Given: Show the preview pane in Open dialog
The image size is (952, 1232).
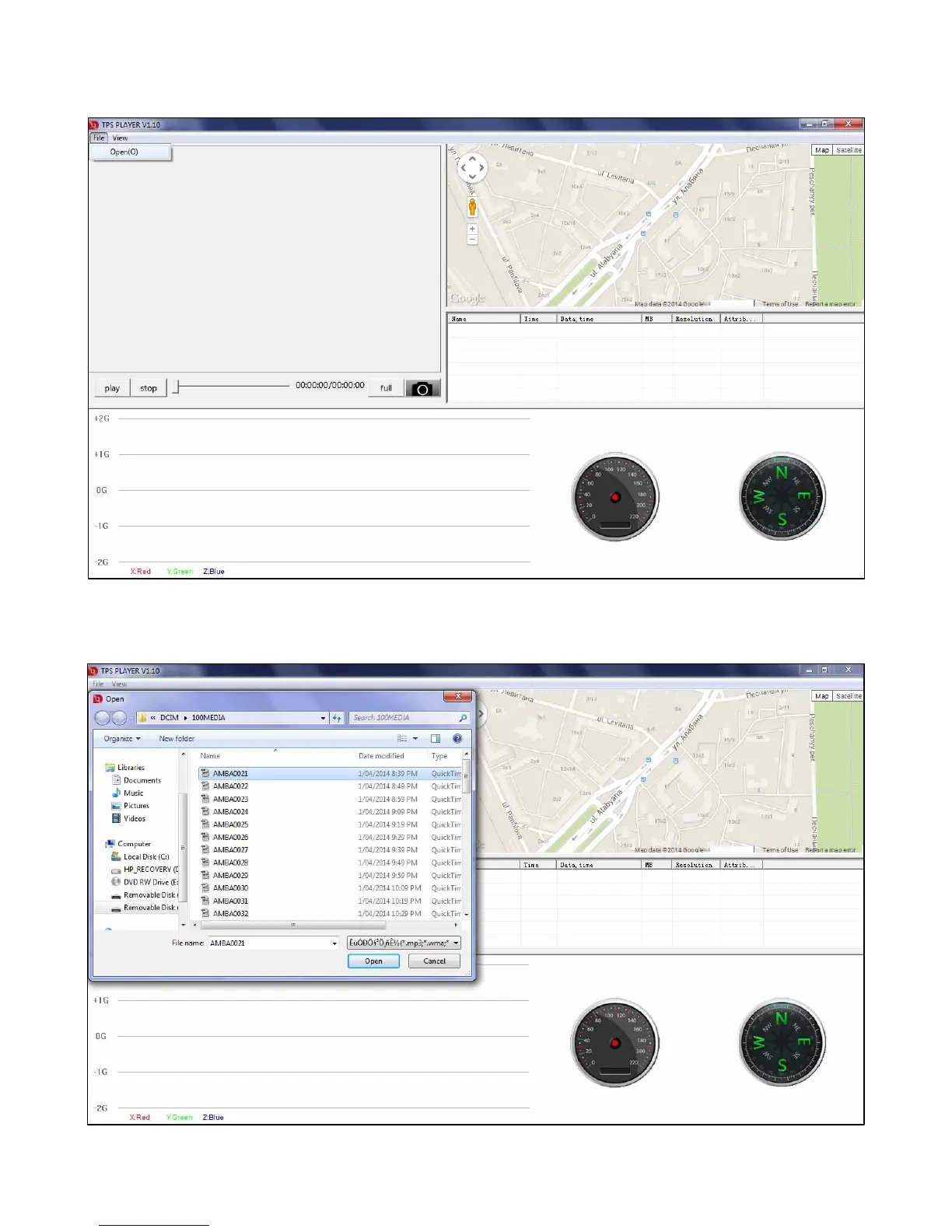Looking at the screenshot, I should pyautogui.click(x=436, y=739).
